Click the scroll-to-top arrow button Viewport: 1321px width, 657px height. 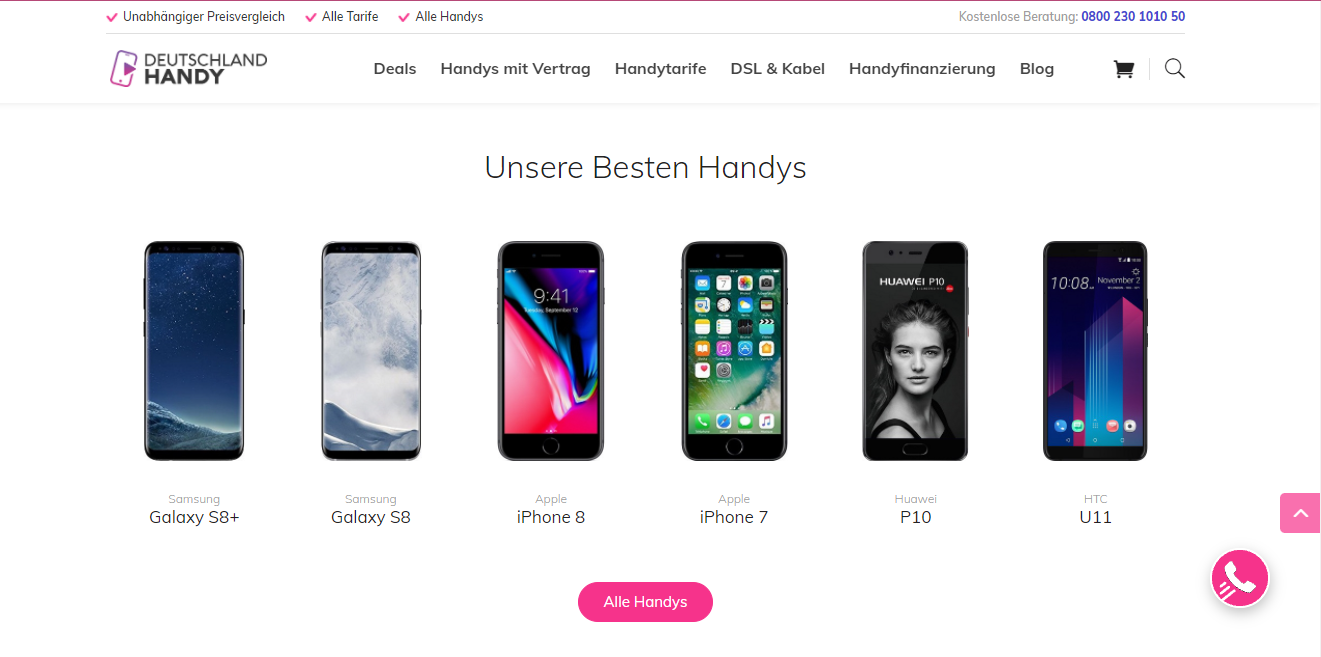1300,513
